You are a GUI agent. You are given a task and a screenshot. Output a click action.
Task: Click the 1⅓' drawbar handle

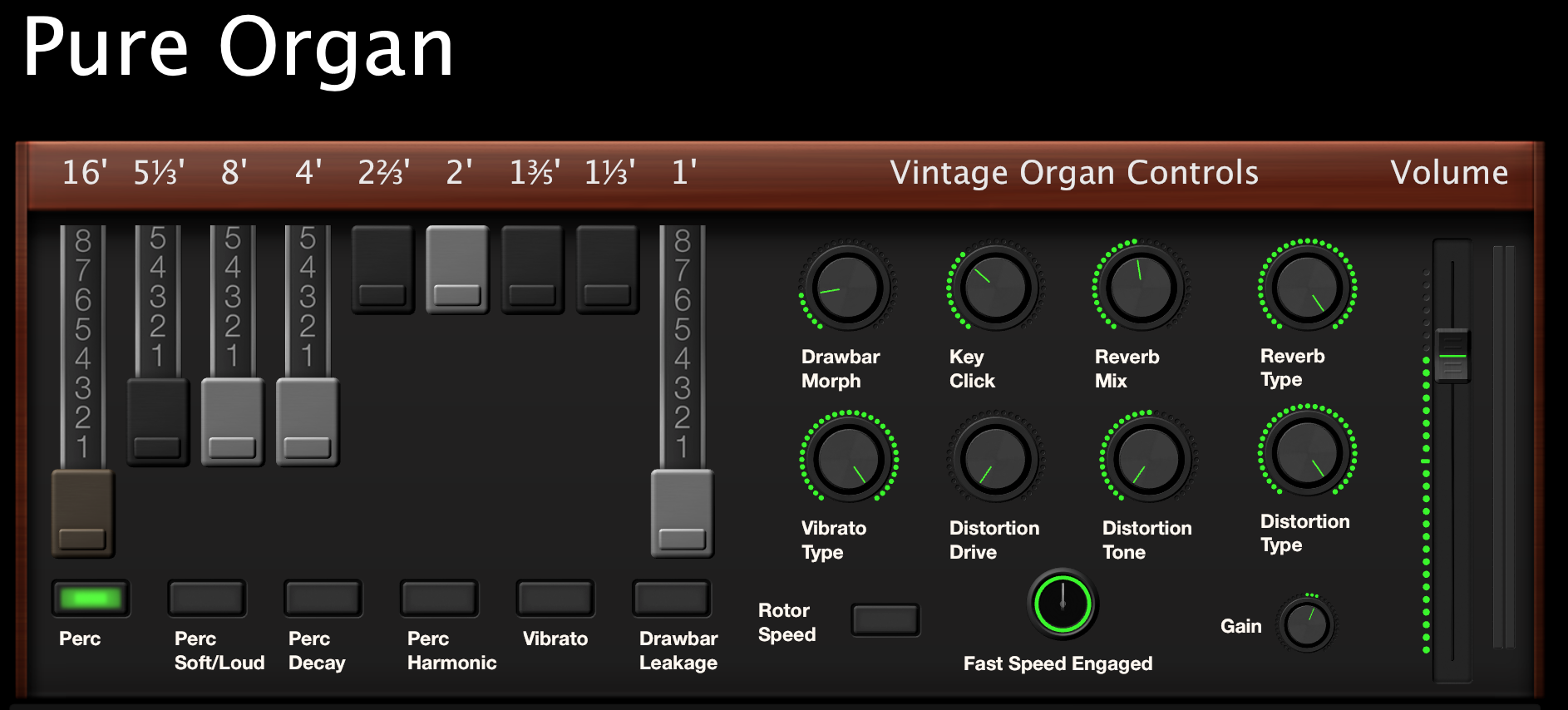[x=608, y=269]
